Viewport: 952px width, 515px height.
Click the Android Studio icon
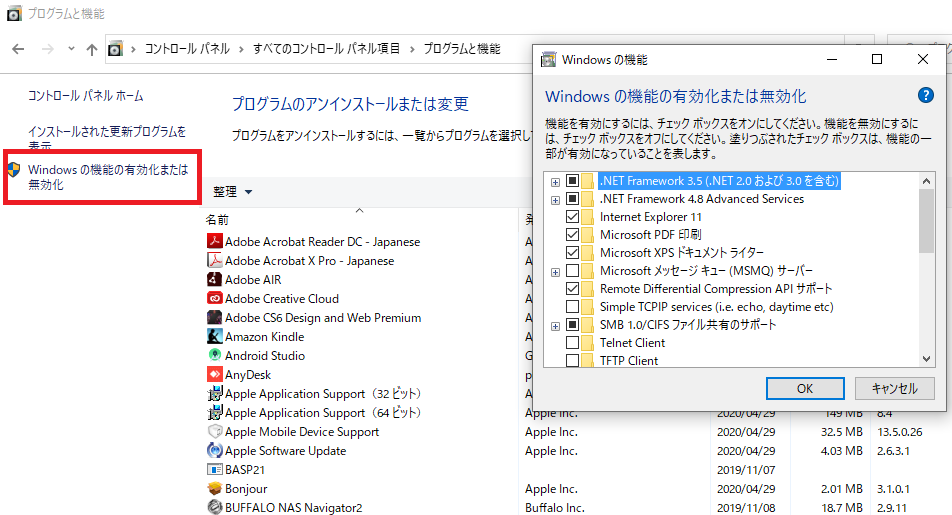(214, 355)
